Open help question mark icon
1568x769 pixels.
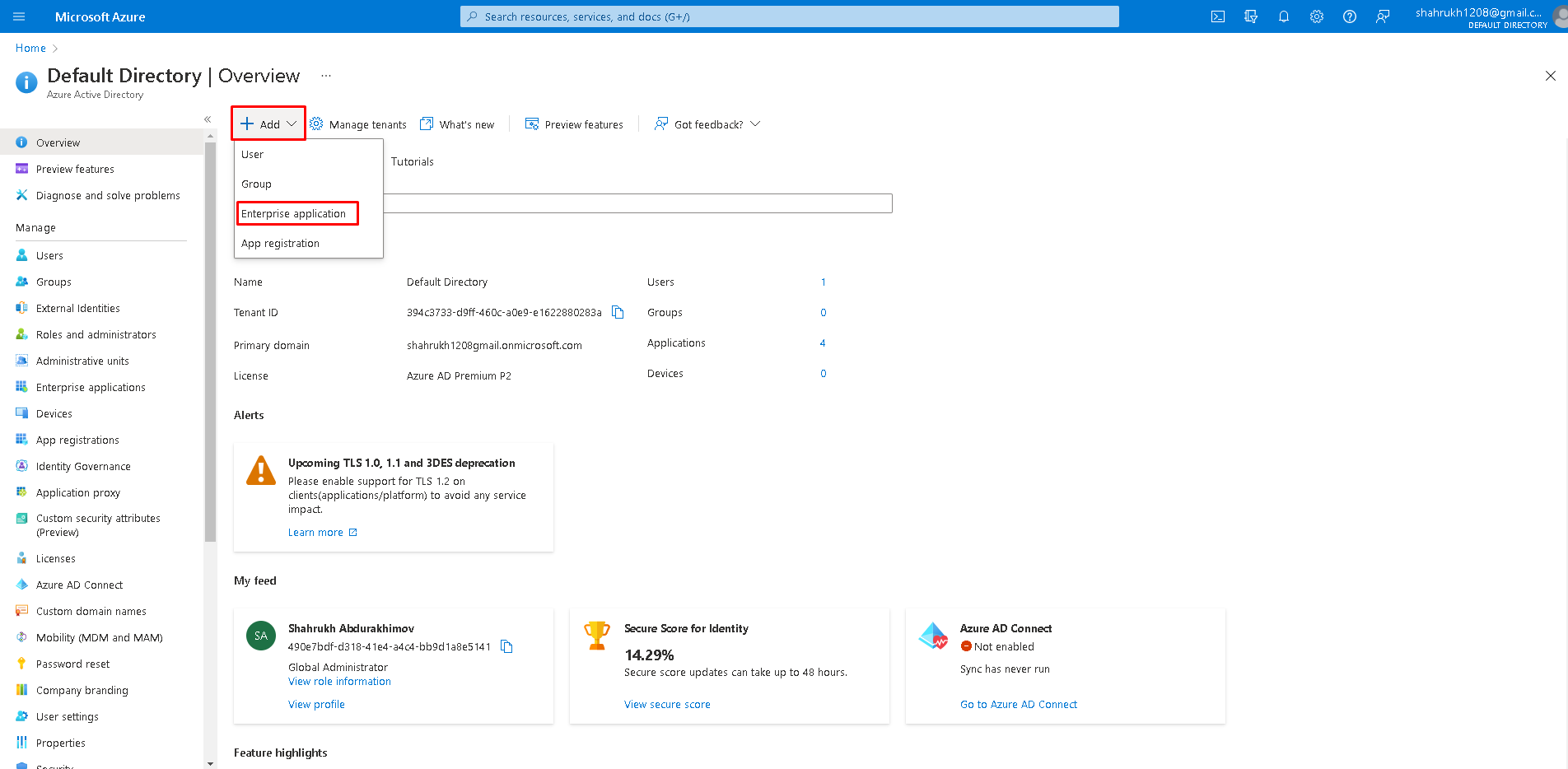(1350, 16)
